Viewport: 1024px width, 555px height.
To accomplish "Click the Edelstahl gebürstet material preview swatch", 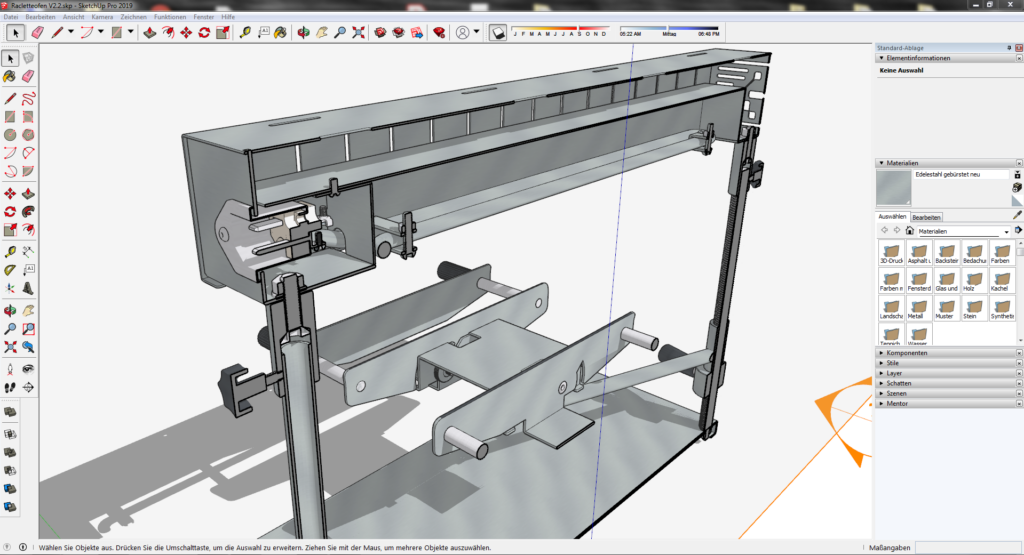I will (892, 188).
